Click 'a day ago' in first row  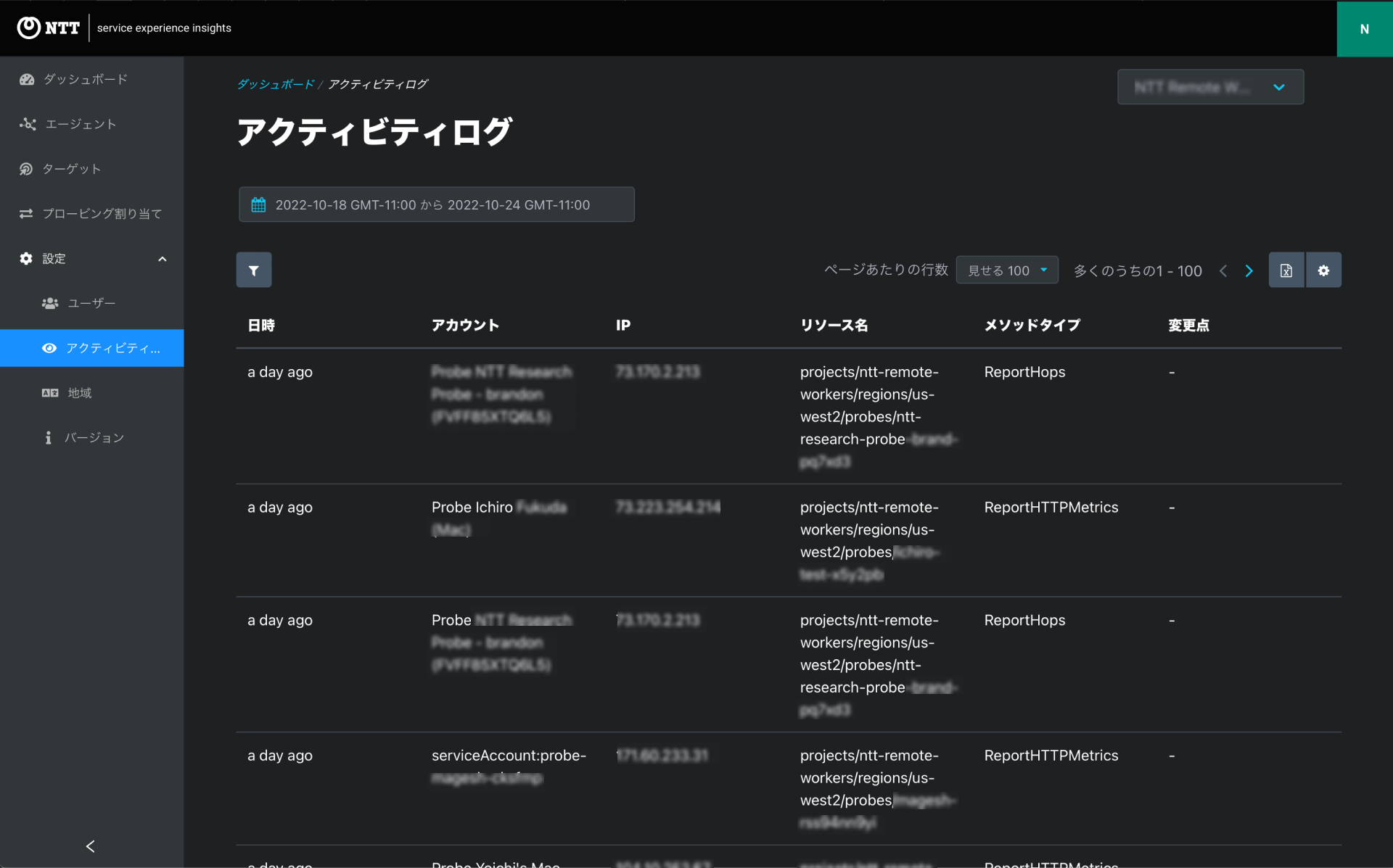[x=280, y=372]
